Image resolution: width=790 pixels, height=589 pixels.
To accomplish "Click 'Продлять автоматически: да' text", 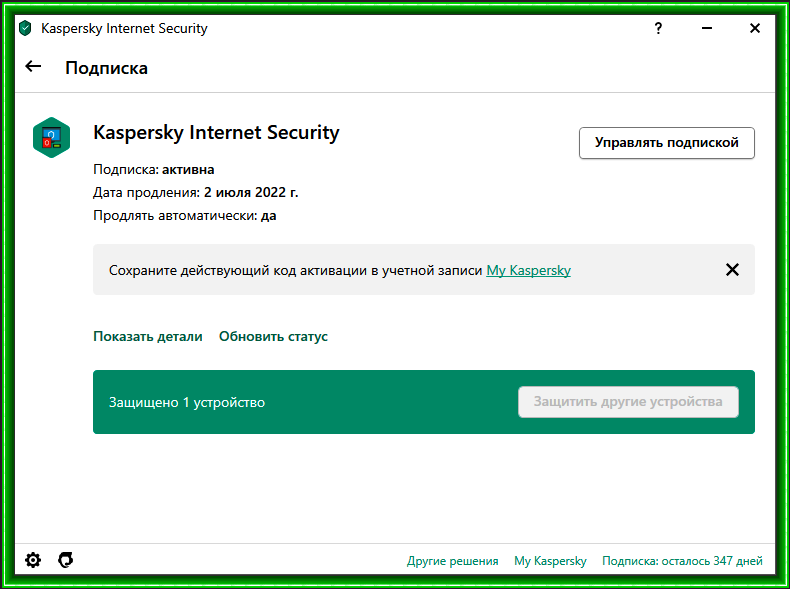I will tap(185, 216).
